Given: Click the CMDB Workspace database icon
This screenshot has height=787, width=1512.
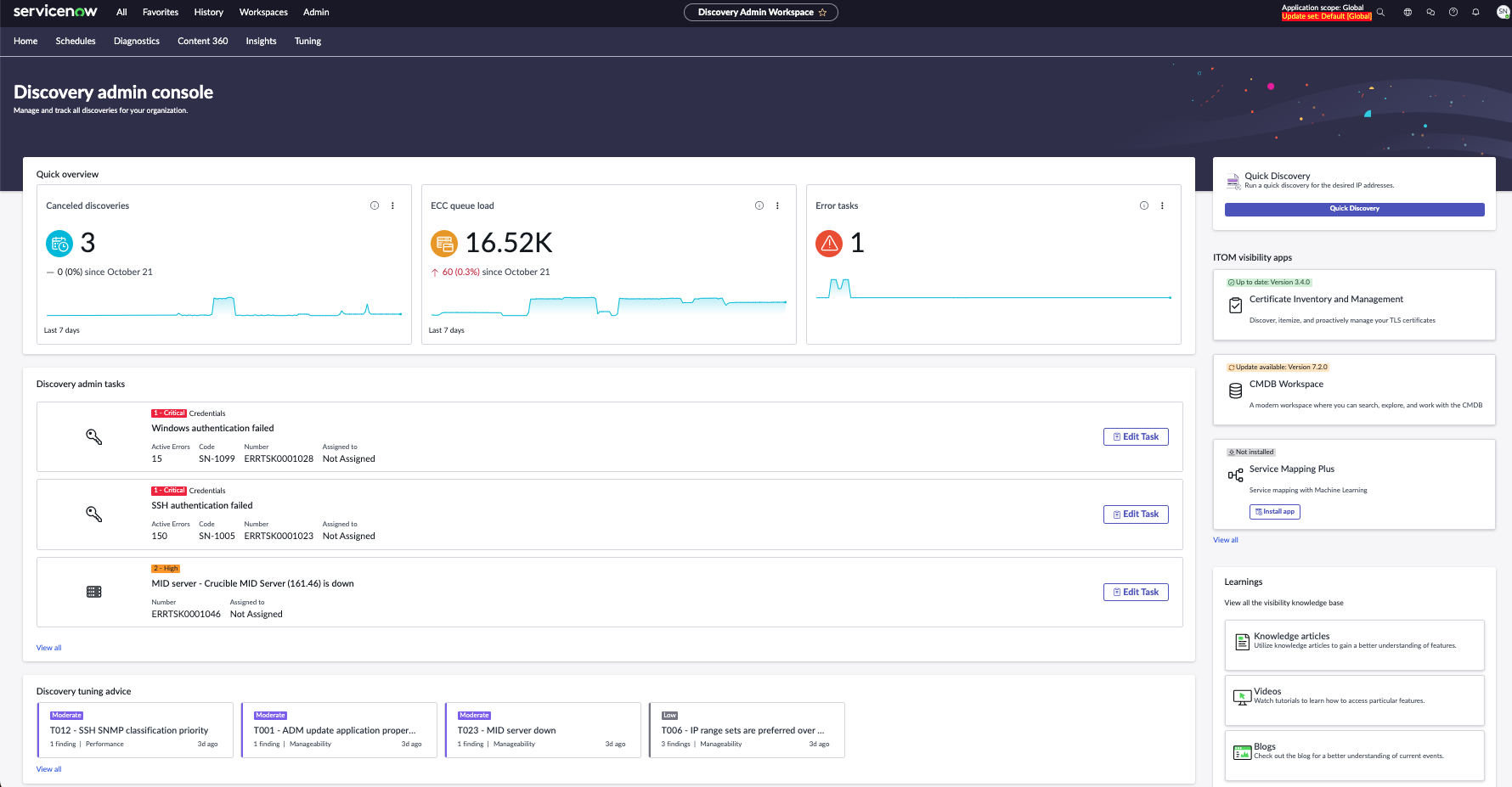Looking at the screenshot, I should [1236, 391].
